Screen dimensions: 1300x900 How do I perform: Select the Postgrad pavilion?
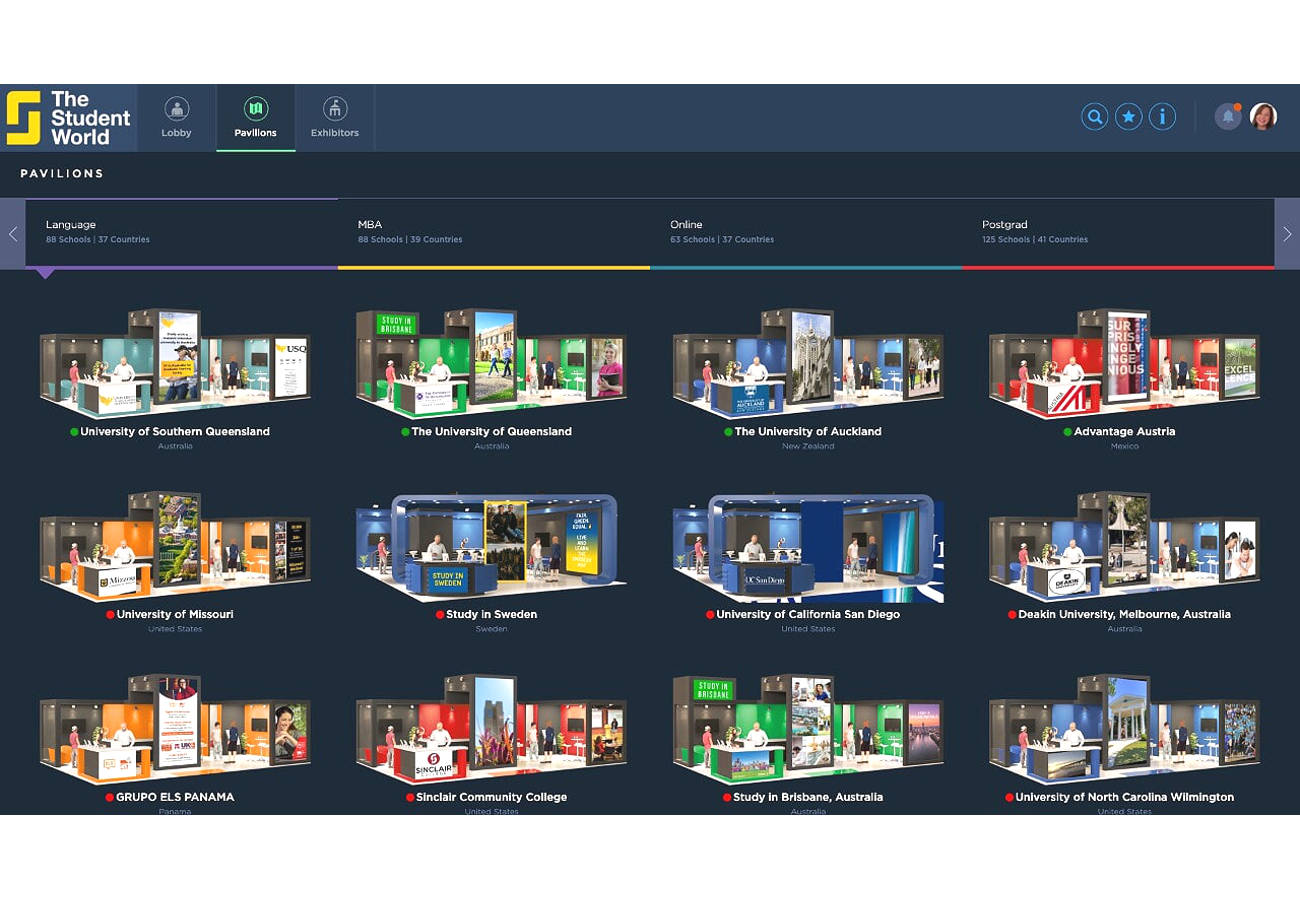coord(1118,234)
